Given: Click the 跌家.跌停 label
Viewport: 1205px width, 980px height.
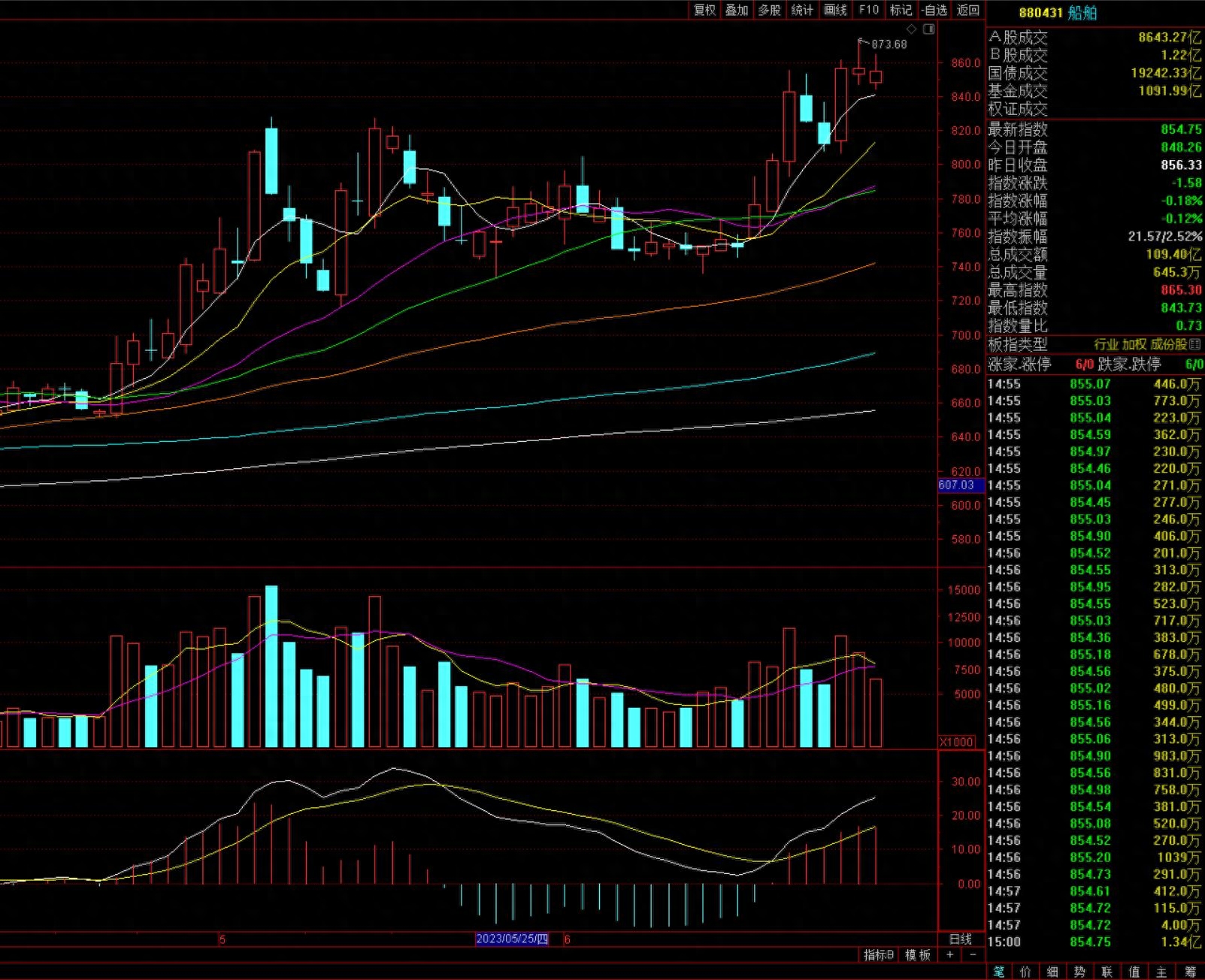Looking at the screenshot, I should click(x=1129, y=364).
